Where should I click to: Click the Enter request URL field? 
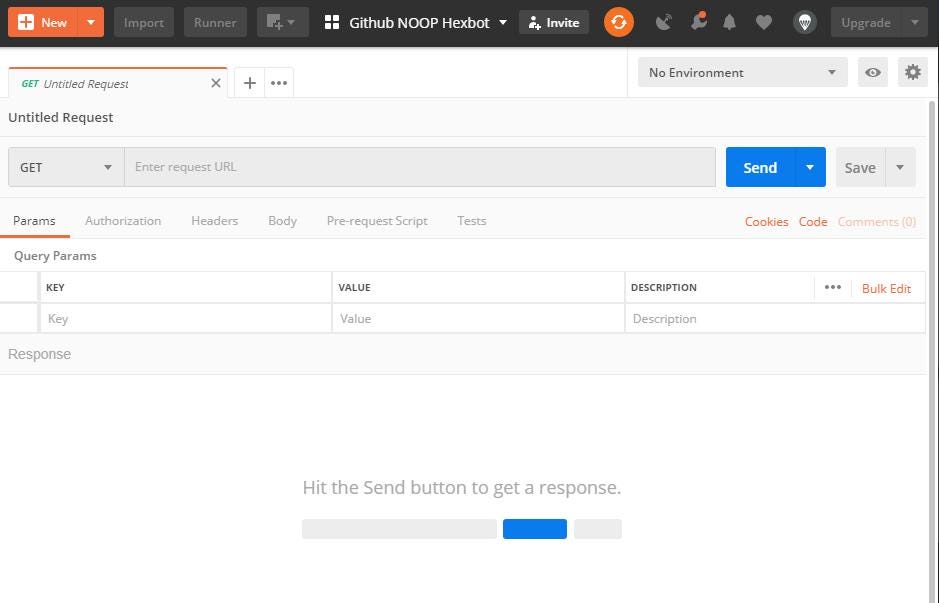(x=420, y=167)
